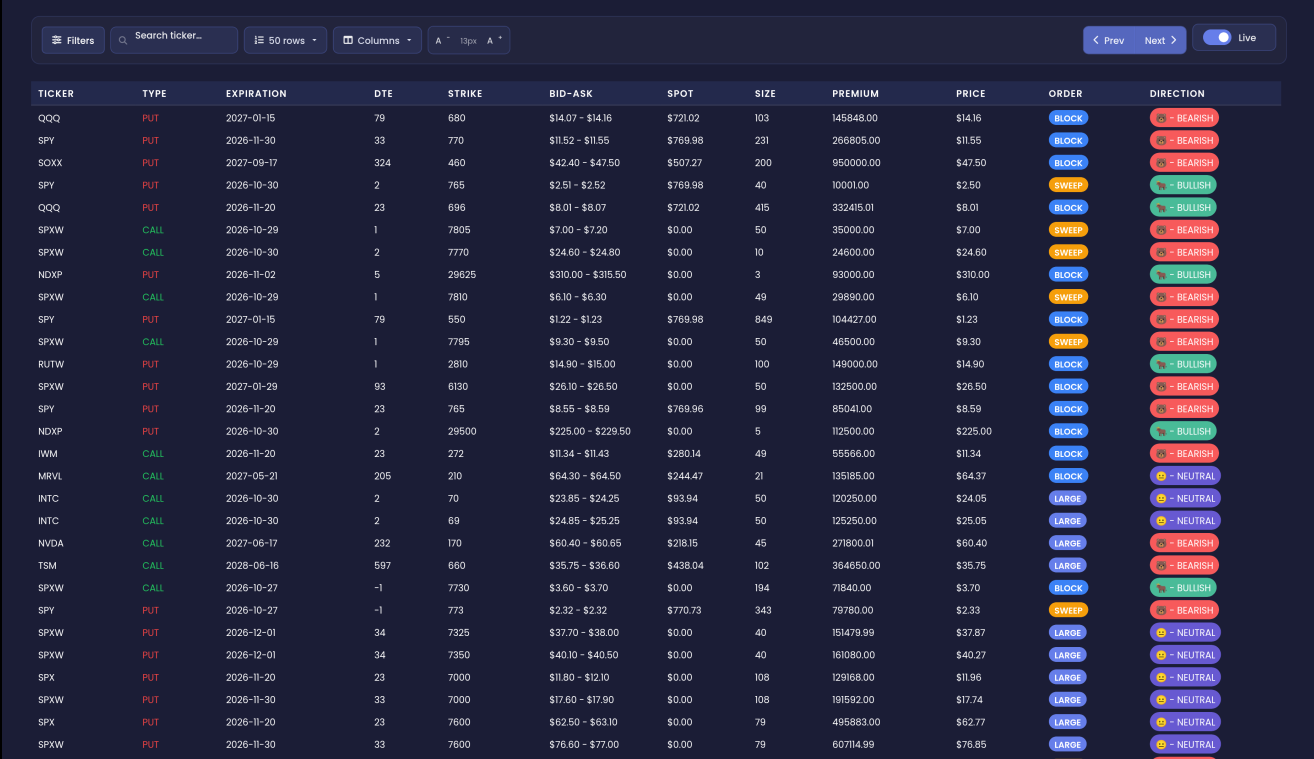The image size is (1314, 759).
Task: Open the Filters panel
Action: pos(73,40)
